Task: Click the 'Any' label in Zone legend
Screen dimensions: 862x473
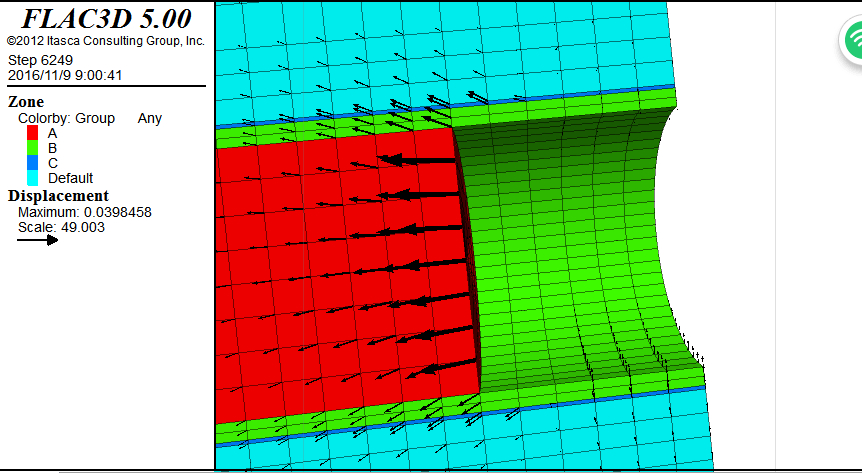Action: point(150,118)
